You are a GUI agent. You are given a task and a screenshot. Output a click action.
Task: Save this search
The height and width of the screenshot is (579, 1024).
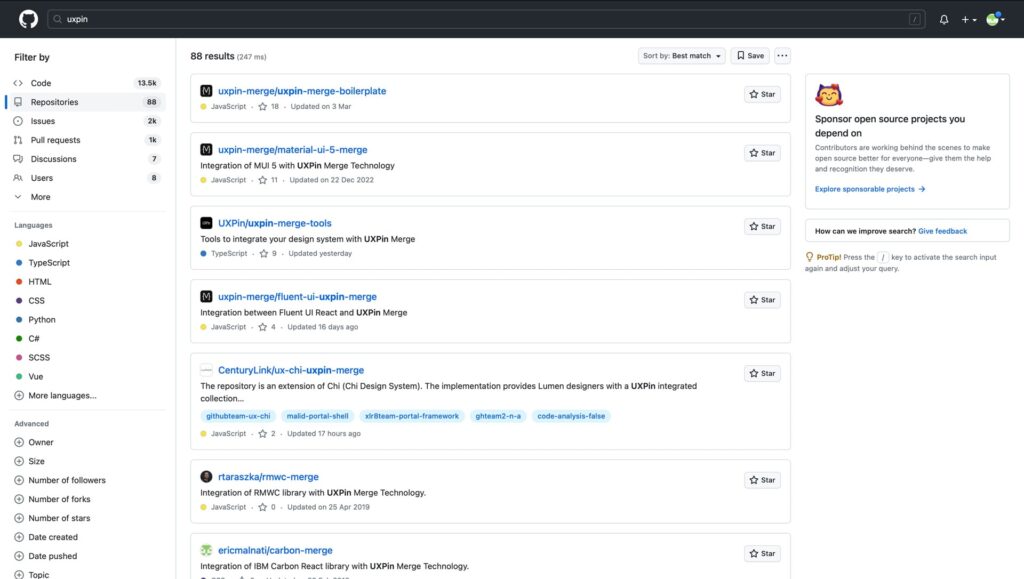(x=750, y=55)
